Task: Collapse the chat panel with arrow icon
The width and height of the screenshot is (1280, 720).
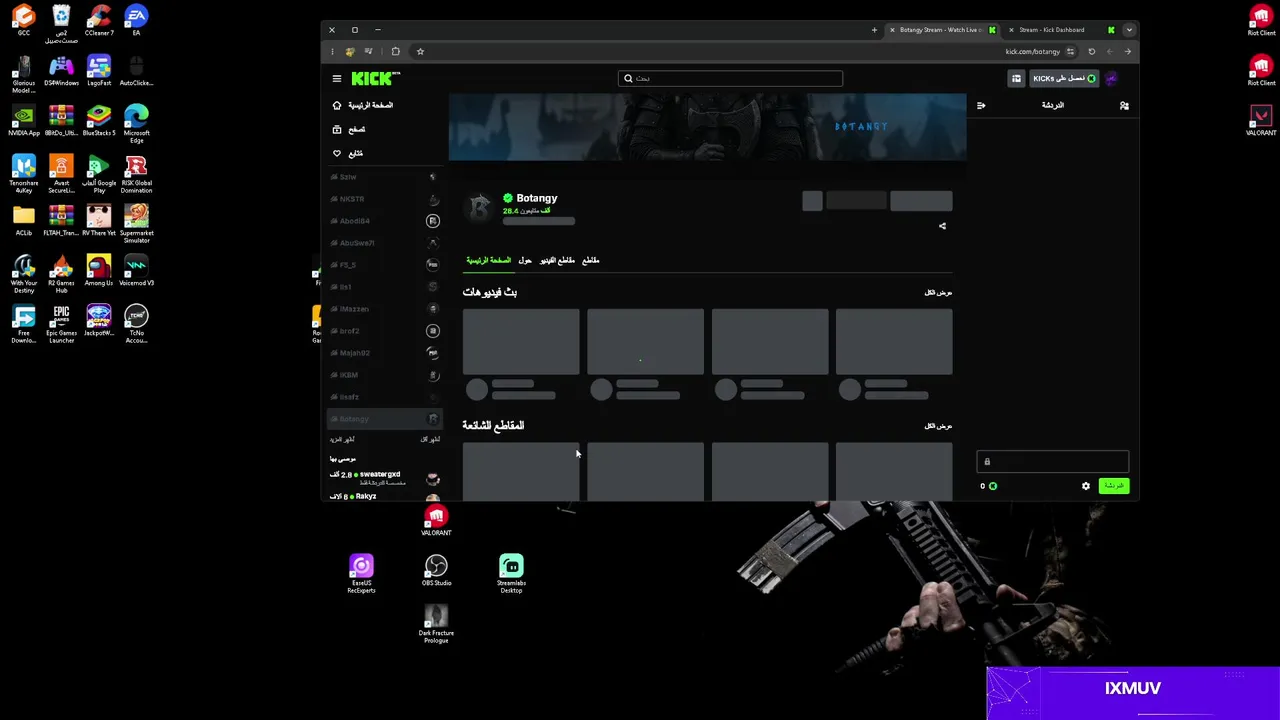Action: click(x=981, y=105)
